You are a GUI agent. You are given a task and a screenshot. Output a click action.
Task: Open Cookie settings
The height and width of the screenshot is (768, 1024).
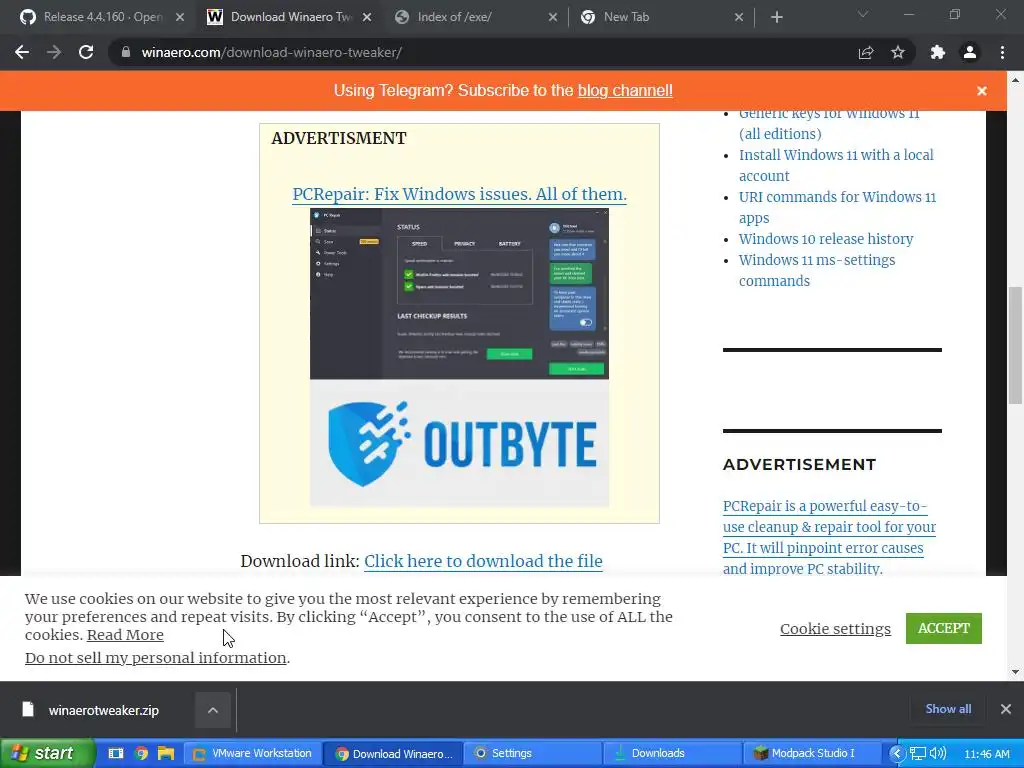tap(835, 629)
